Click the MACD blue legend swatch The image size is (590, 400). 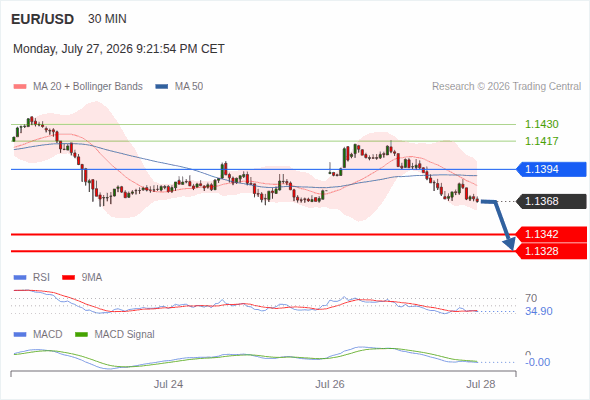click(20, 335)
